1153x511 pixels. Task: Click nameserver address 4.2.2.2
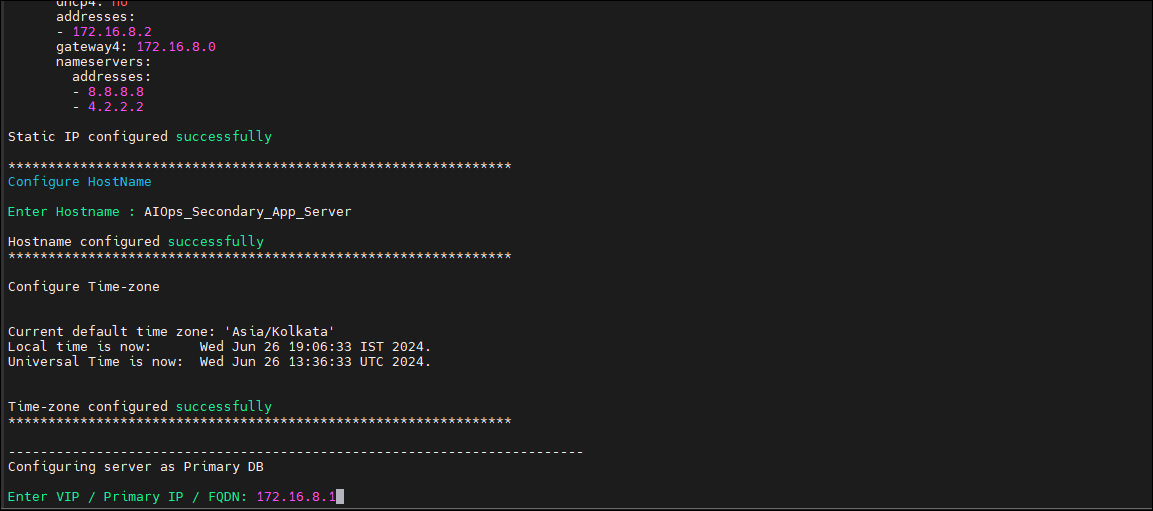tap(115, 107)
